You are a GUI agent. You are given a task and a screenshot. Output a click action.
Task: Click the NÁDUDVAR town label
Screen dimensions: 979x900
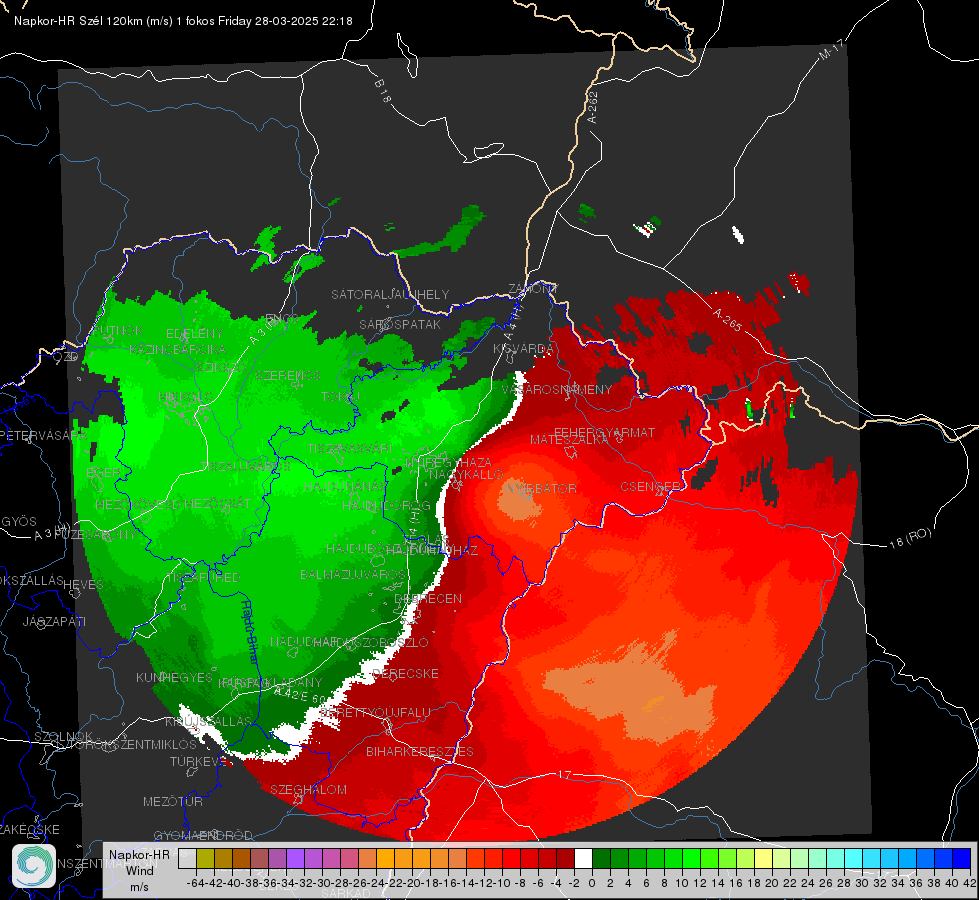point(303,641)
